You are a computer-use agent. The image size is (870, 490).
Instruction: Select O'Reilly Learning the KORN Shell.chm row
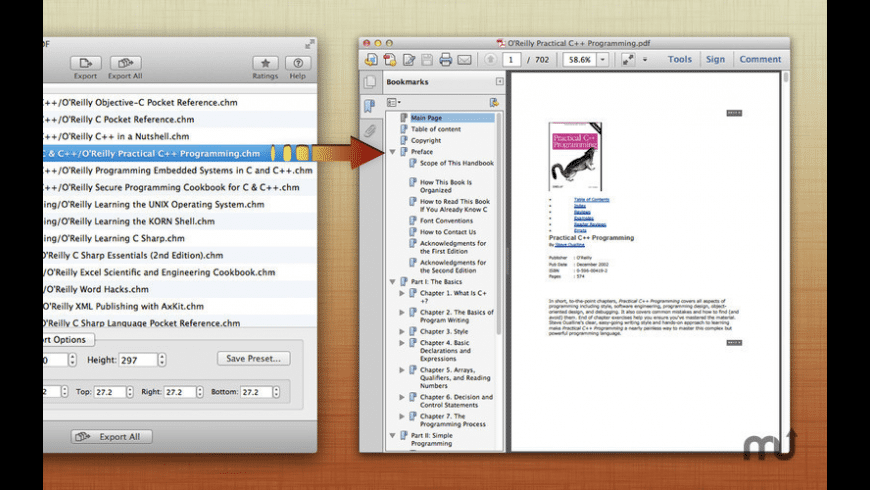[x=180, y=221]
